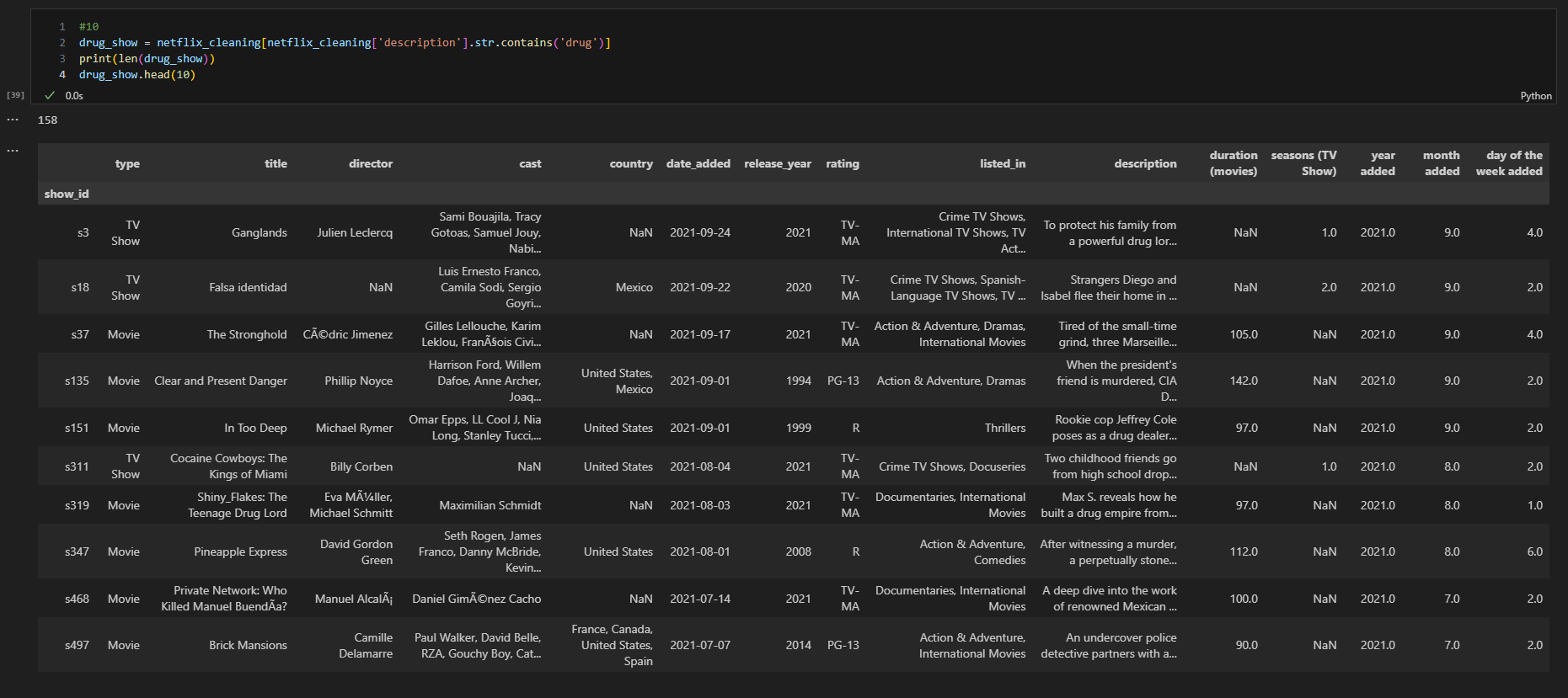
Task: Click the 'Michael Rymer' director cell
Action: click(354, 428)
